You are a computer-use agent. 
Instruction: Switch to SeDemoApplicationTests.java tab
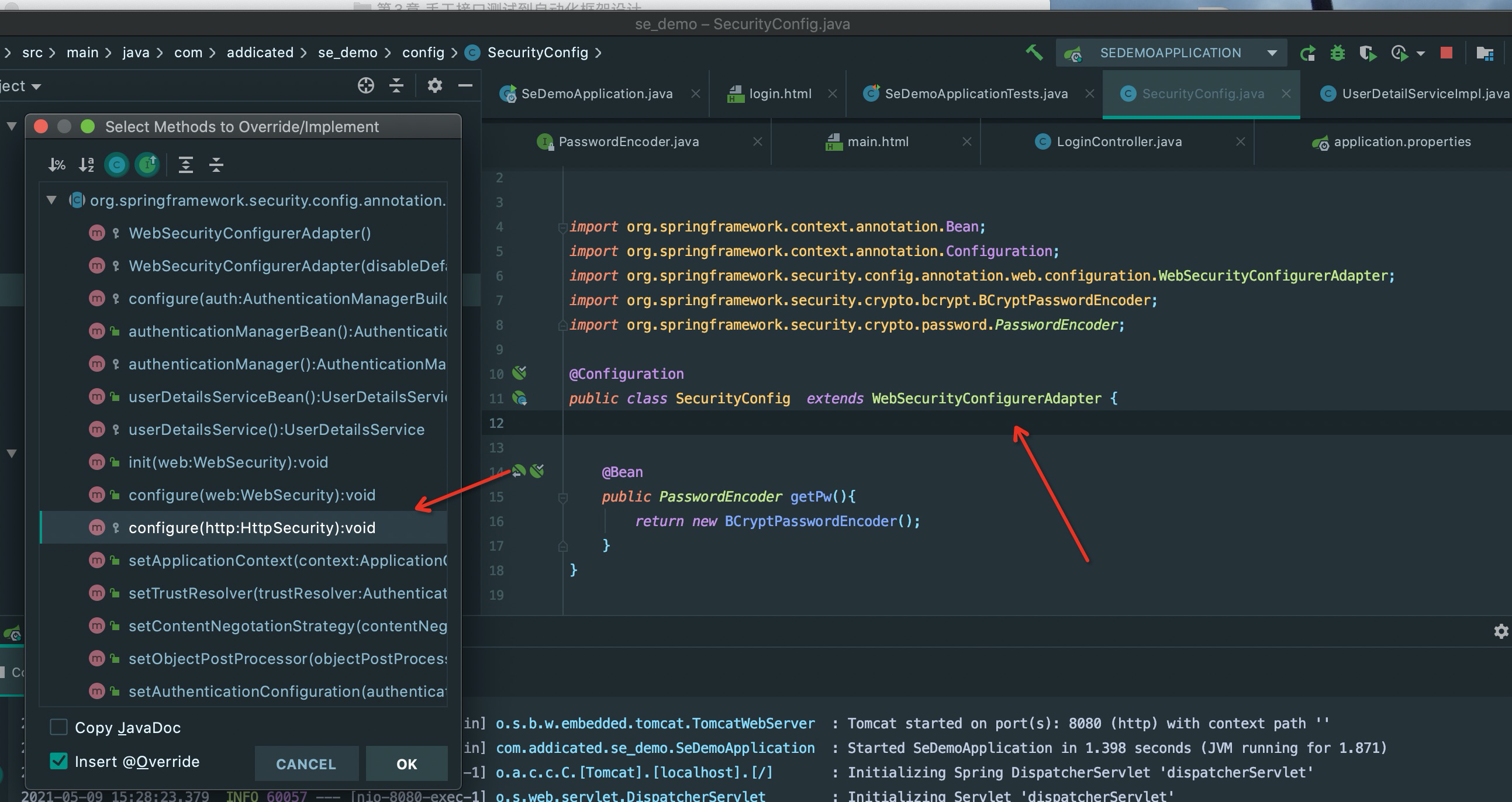click(975, 94)
